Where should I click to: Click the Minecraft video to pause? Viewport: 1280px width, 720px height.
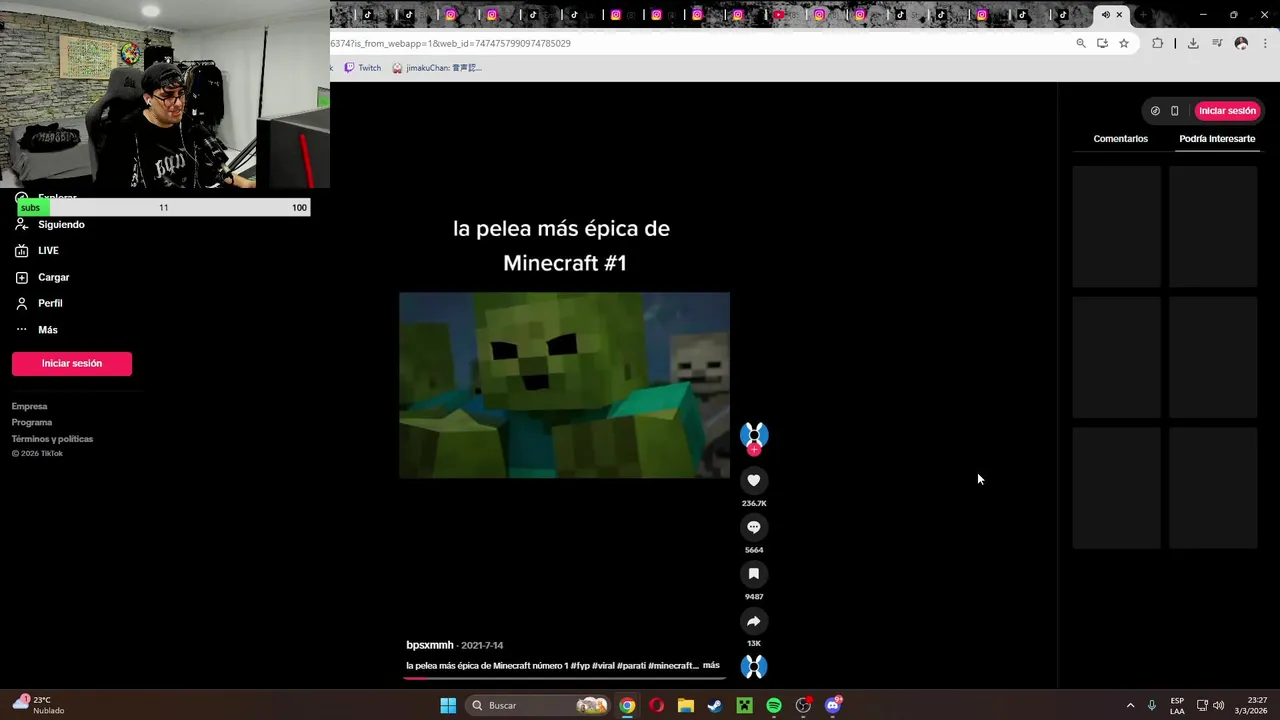[x=564, y=385]
